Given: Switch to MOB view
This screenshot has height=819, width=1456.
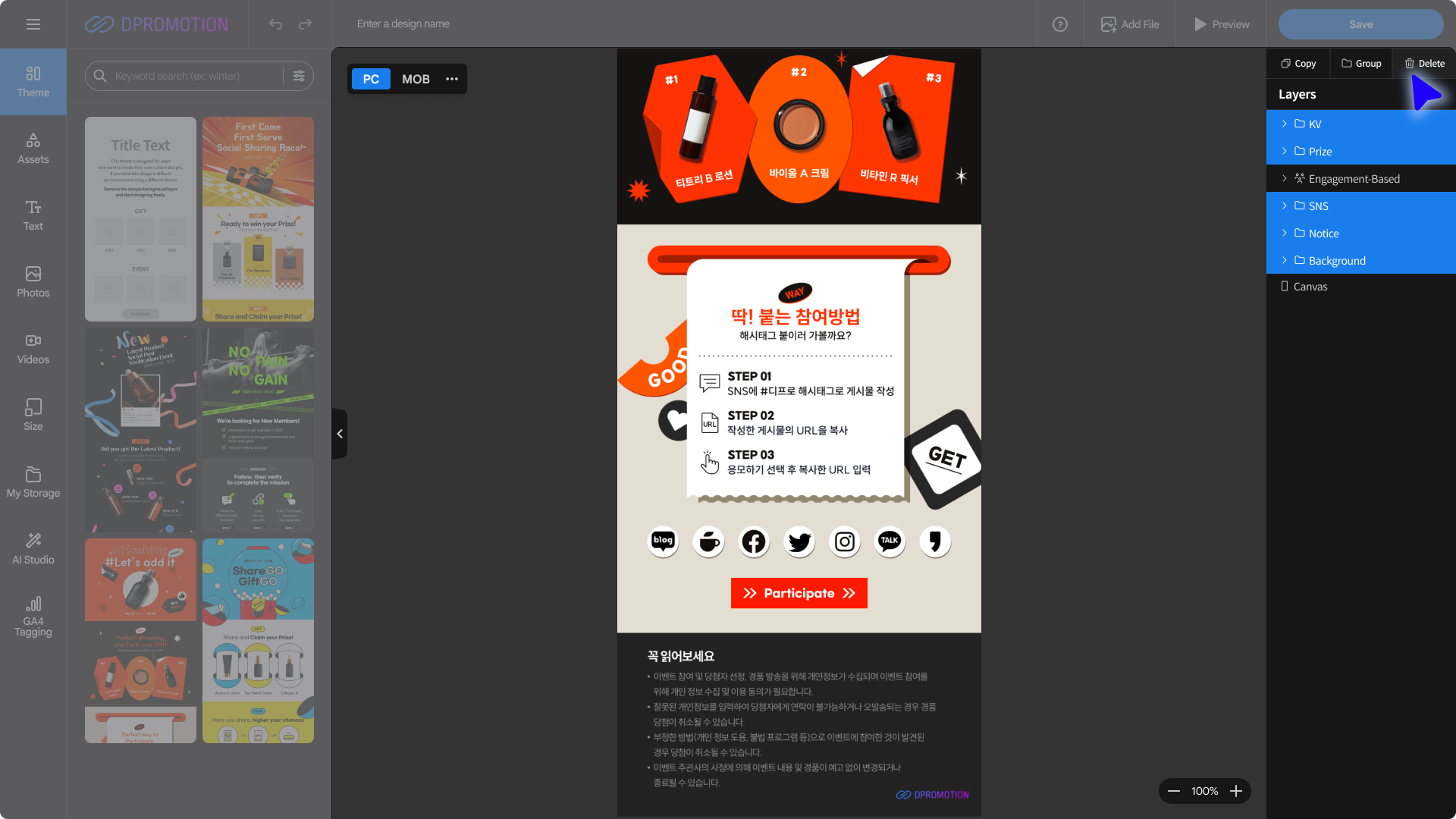Looking at the screenshot, I should click(416, 79).
